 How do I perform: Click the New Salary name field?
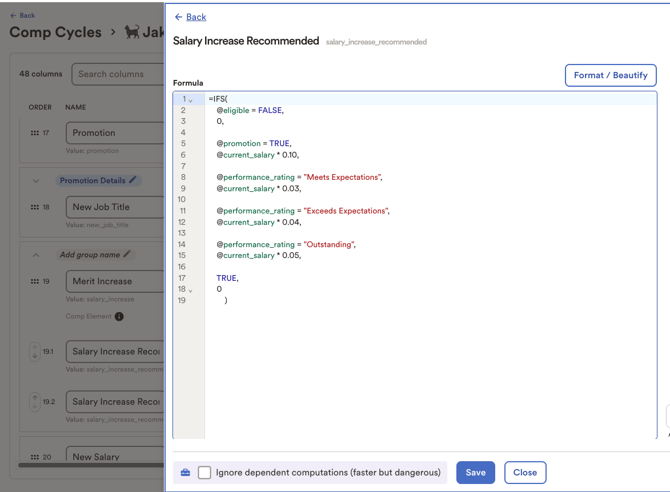tap(115, 455)
